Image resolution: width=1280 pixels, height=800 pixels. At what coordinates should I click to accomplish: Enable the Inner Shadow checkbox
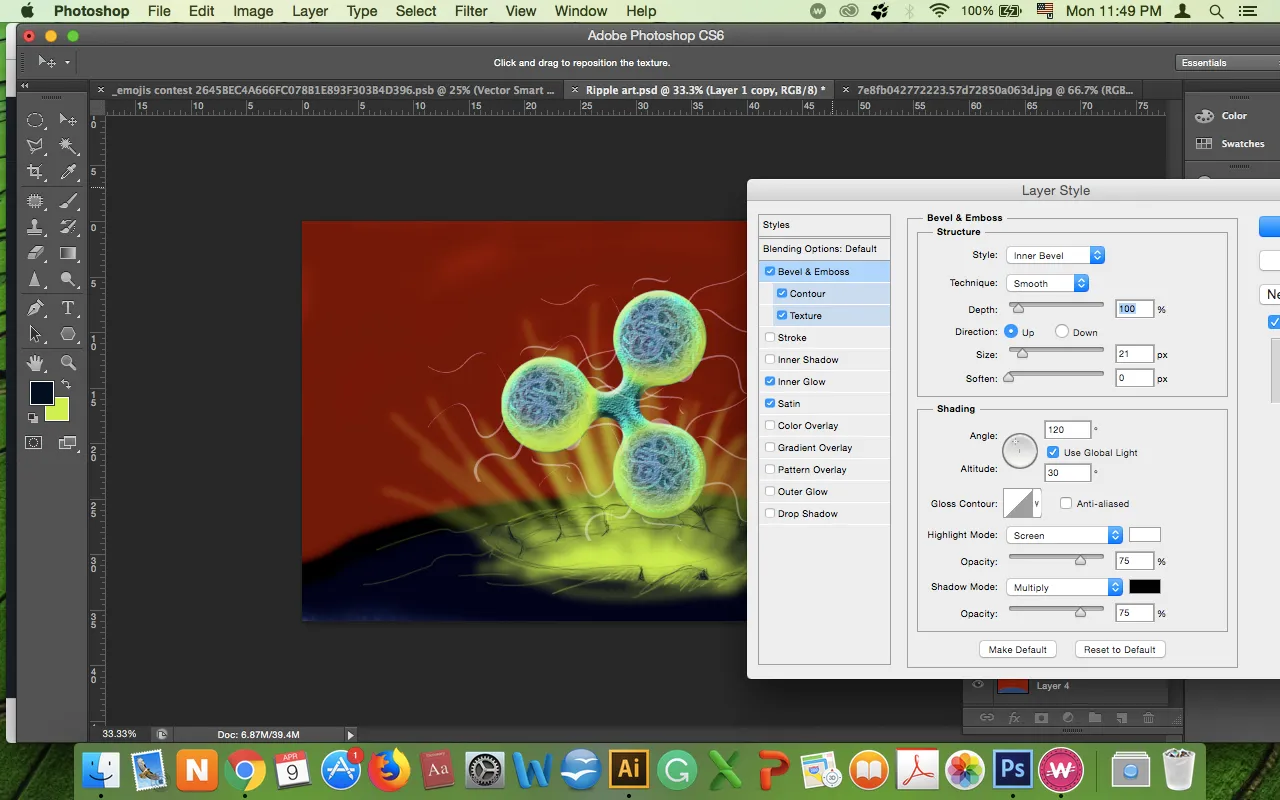(770, 359)
